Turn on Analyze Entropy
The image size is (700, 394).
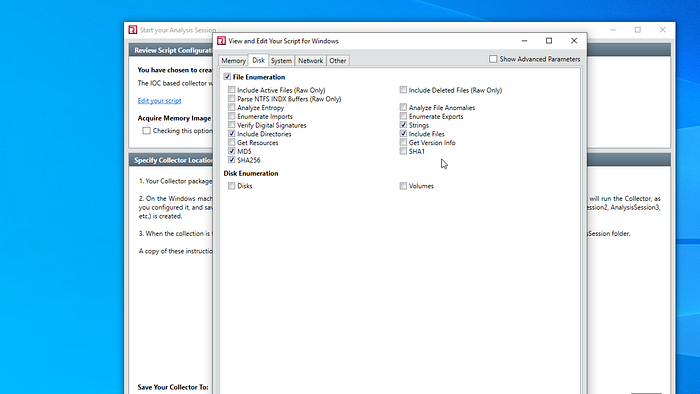click(x=231, y=108)
